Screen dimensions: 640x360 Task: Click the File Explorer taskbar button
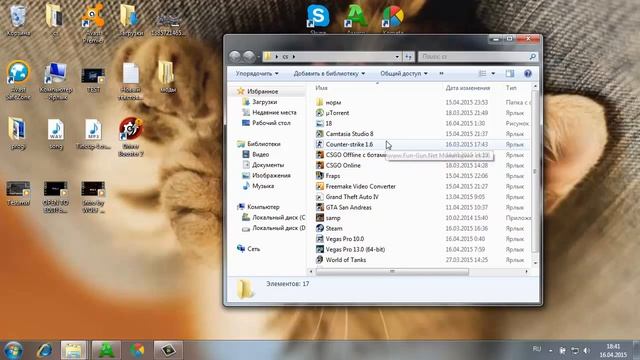point(74,350)
